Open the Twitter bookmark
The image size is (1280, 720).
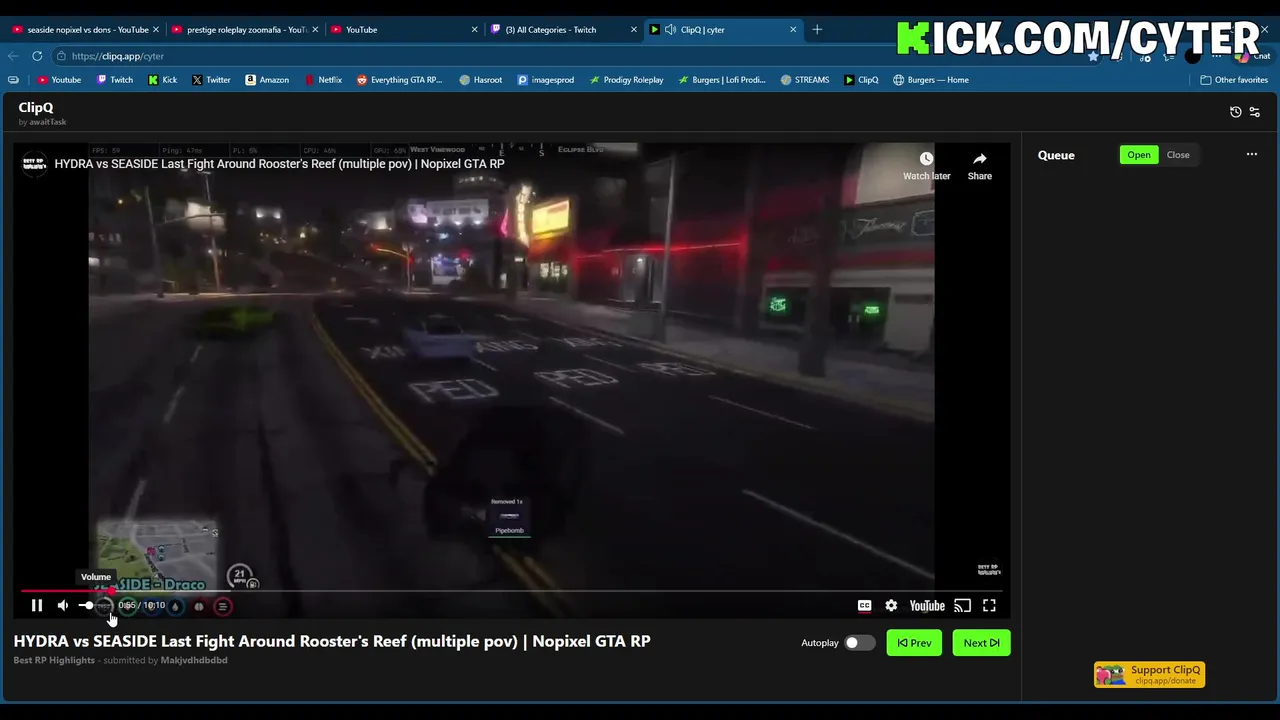[211, 80]
